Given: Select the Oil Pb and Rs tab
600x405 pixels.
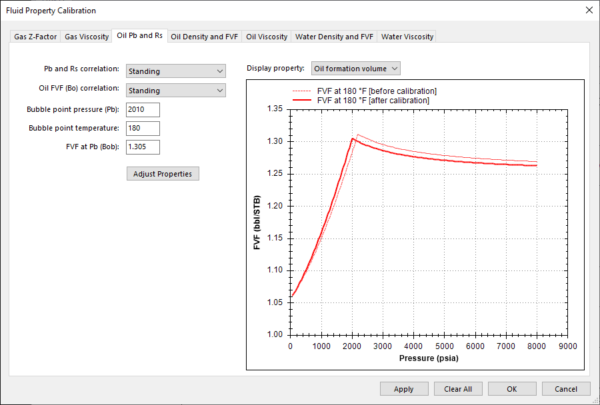Looking at the screenshot, I should click(x=140, y=37).
